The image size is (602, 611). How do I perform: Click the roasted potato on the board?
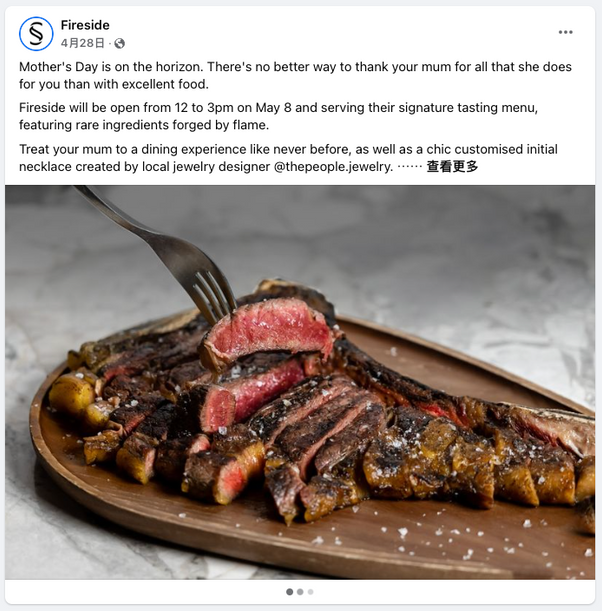72,394
